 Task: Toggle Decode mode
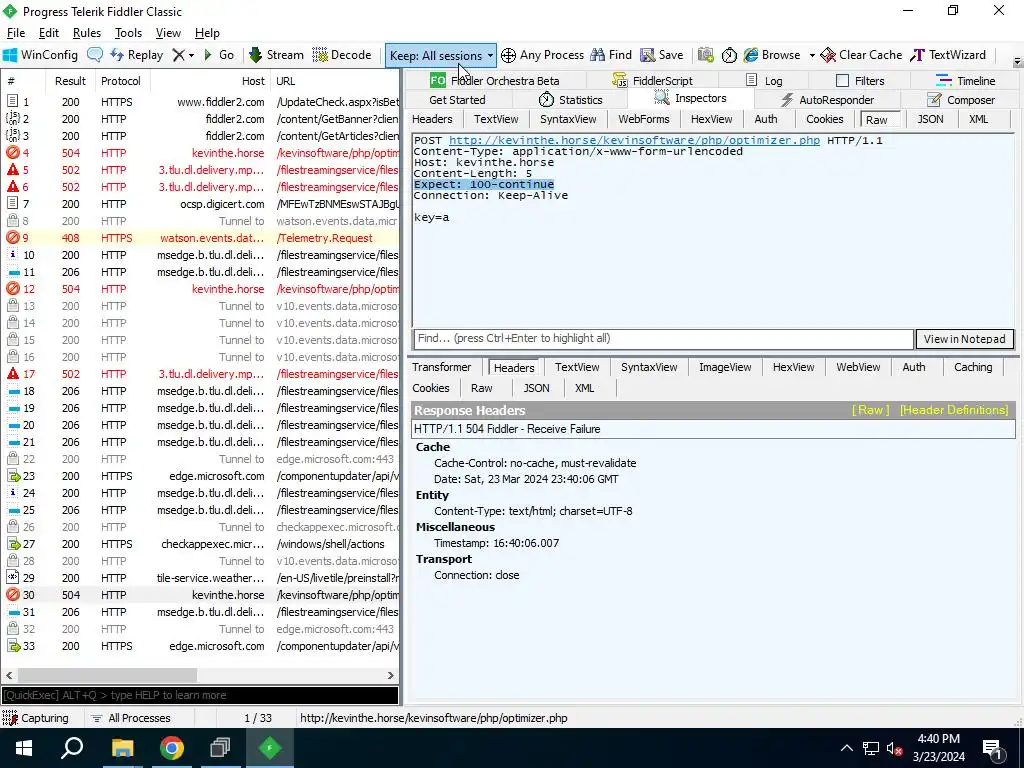[342, 55]
